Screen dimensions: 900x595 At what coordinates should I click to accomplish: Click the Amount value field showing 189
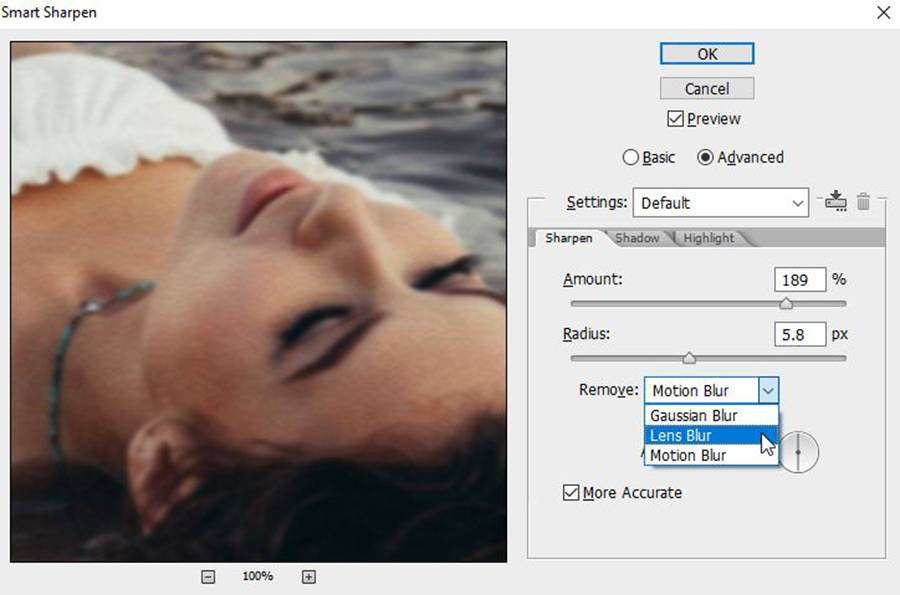click(x=800, y=280)
